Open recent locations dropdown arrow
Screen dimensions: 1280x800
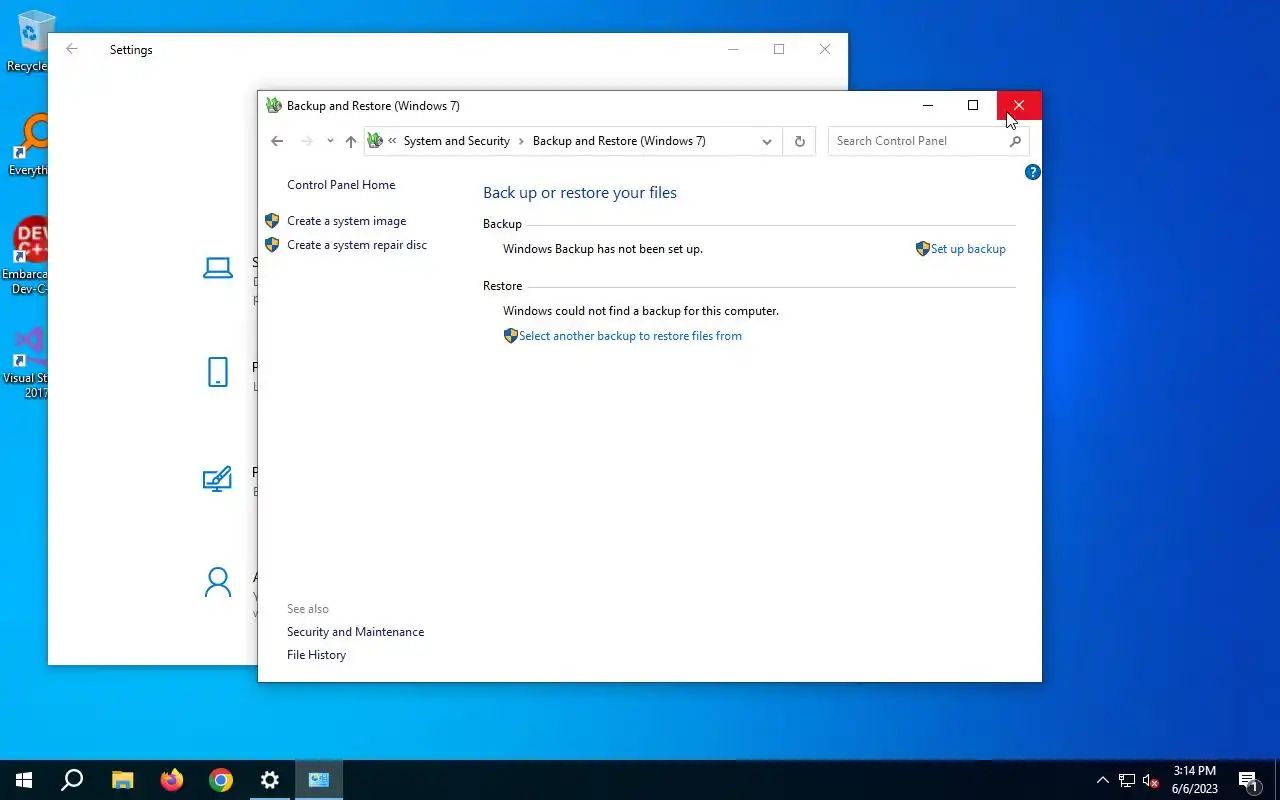point(330,141)
